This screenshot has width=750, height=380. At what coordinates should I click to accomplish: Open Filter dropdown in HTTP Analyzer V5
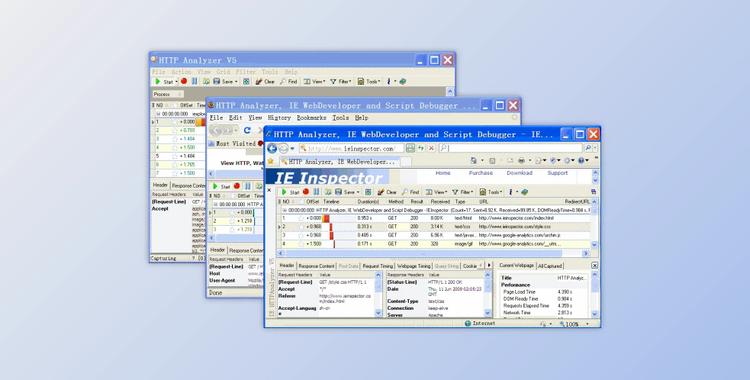pos(341,81)
